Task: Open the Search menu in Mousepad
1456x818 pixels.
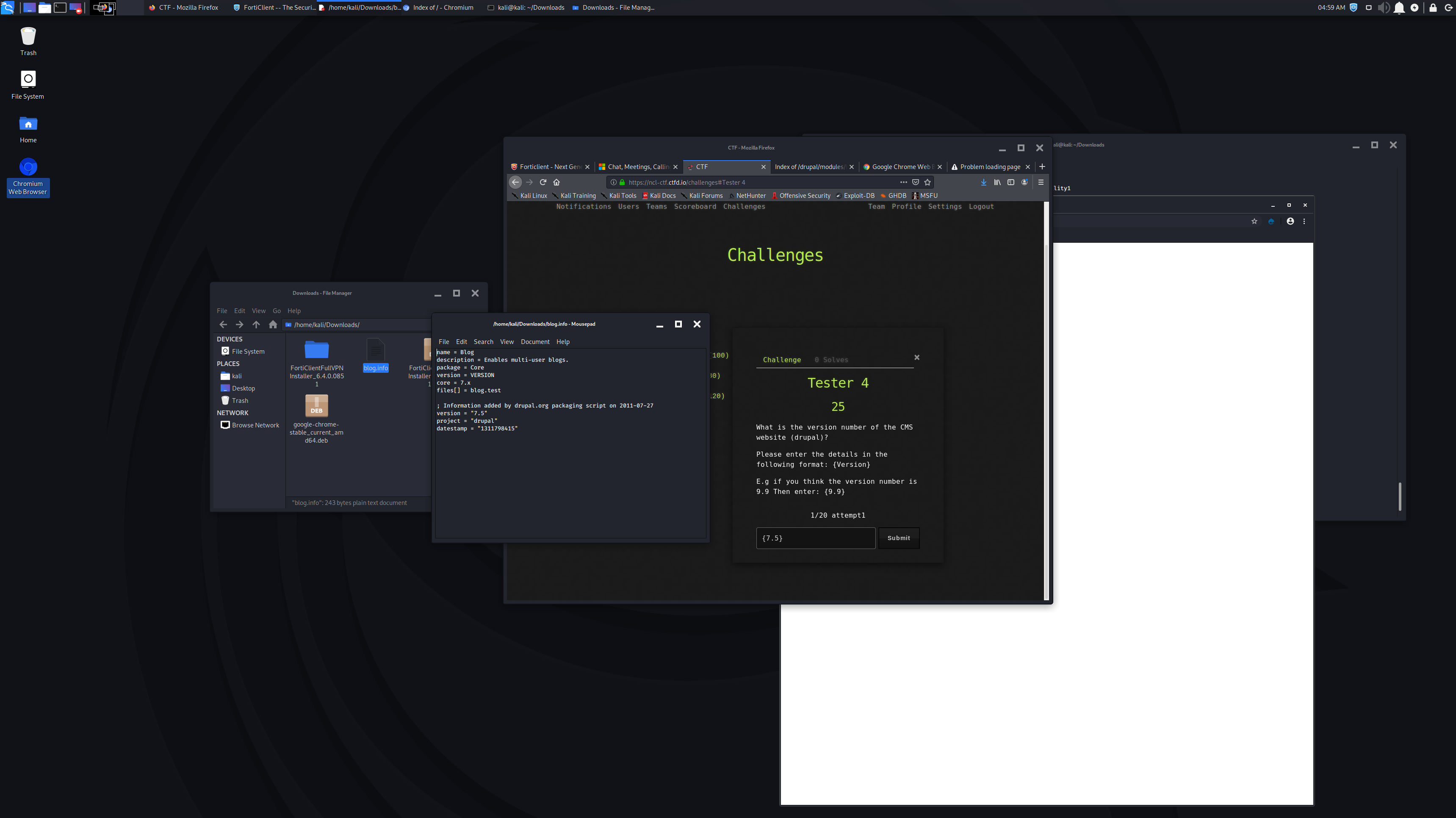Action: pyautogui.click(x=483, y=341)
